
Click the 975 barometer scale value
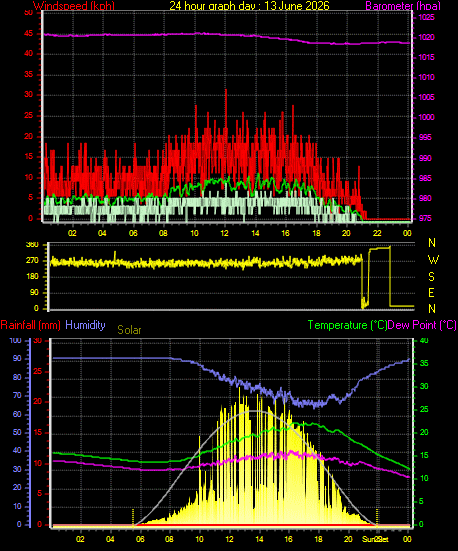pos(425,219)
